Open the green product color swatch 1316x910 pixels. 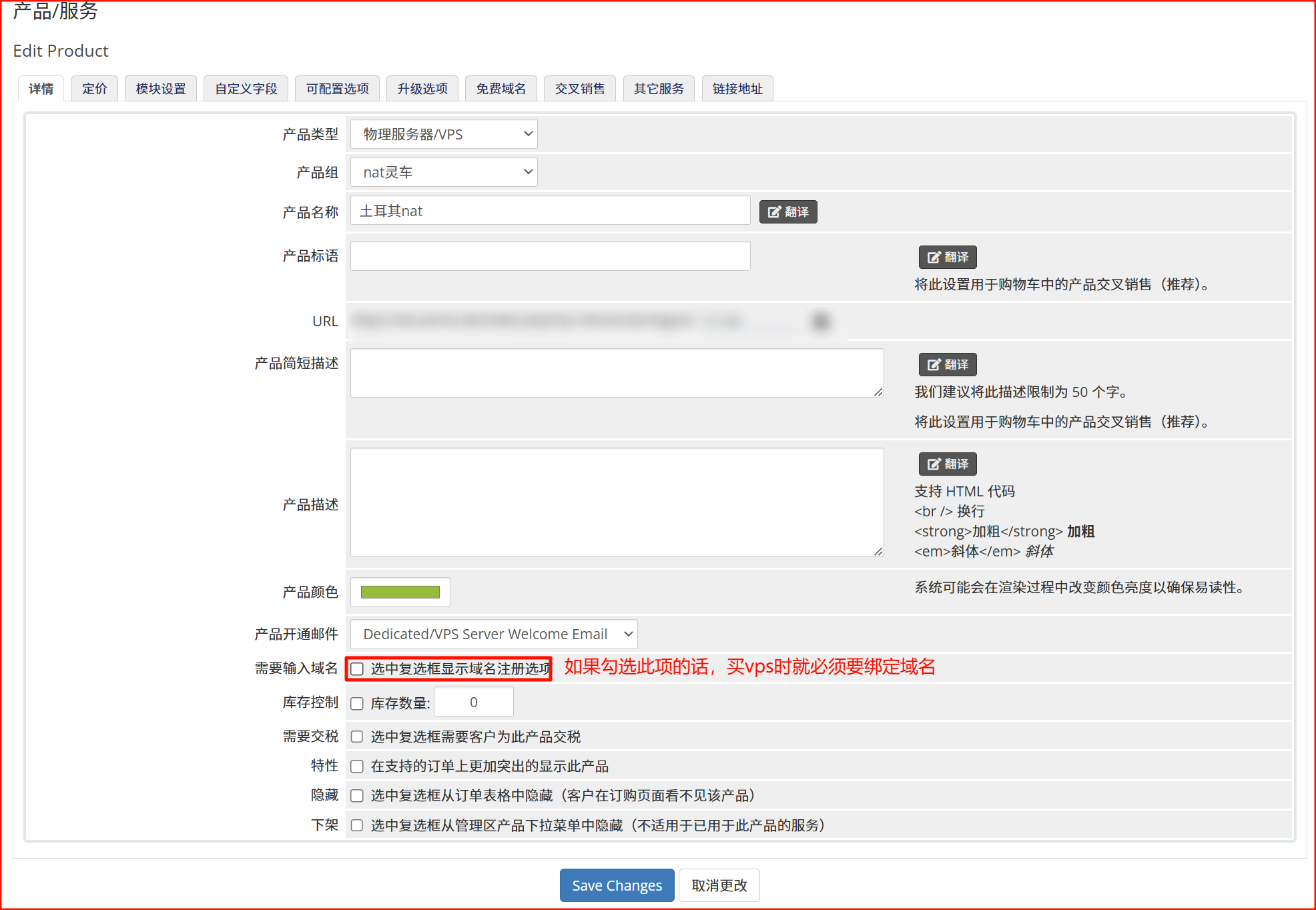(400, 592)
